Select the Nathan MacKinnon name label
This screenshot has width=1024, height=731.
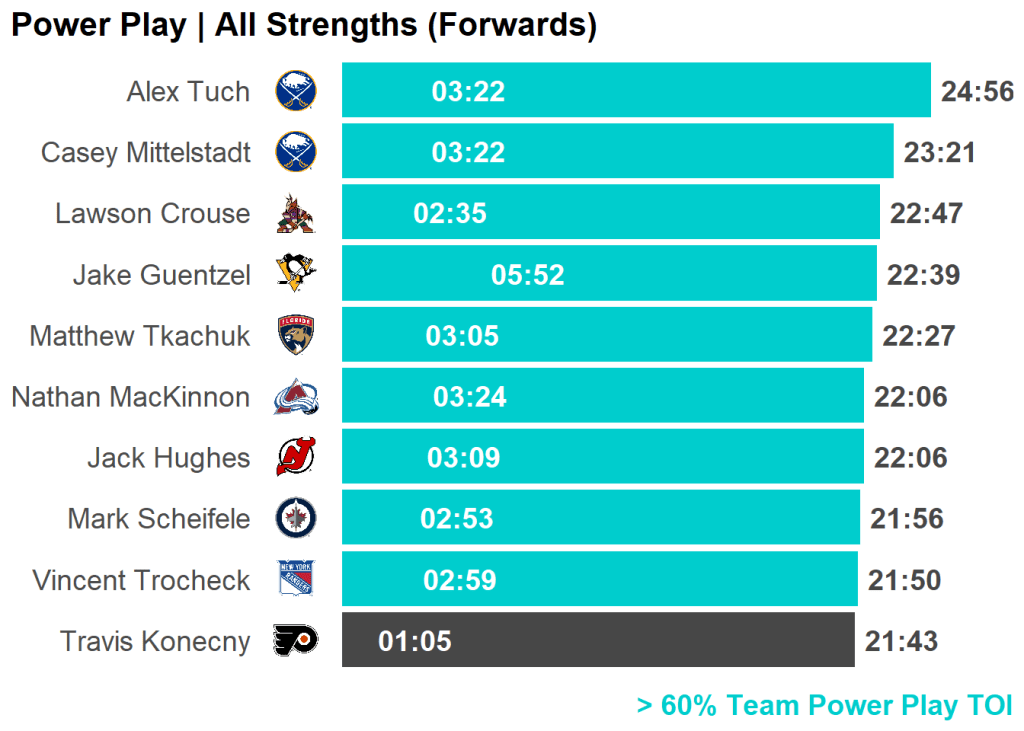[x=130, y=397]
